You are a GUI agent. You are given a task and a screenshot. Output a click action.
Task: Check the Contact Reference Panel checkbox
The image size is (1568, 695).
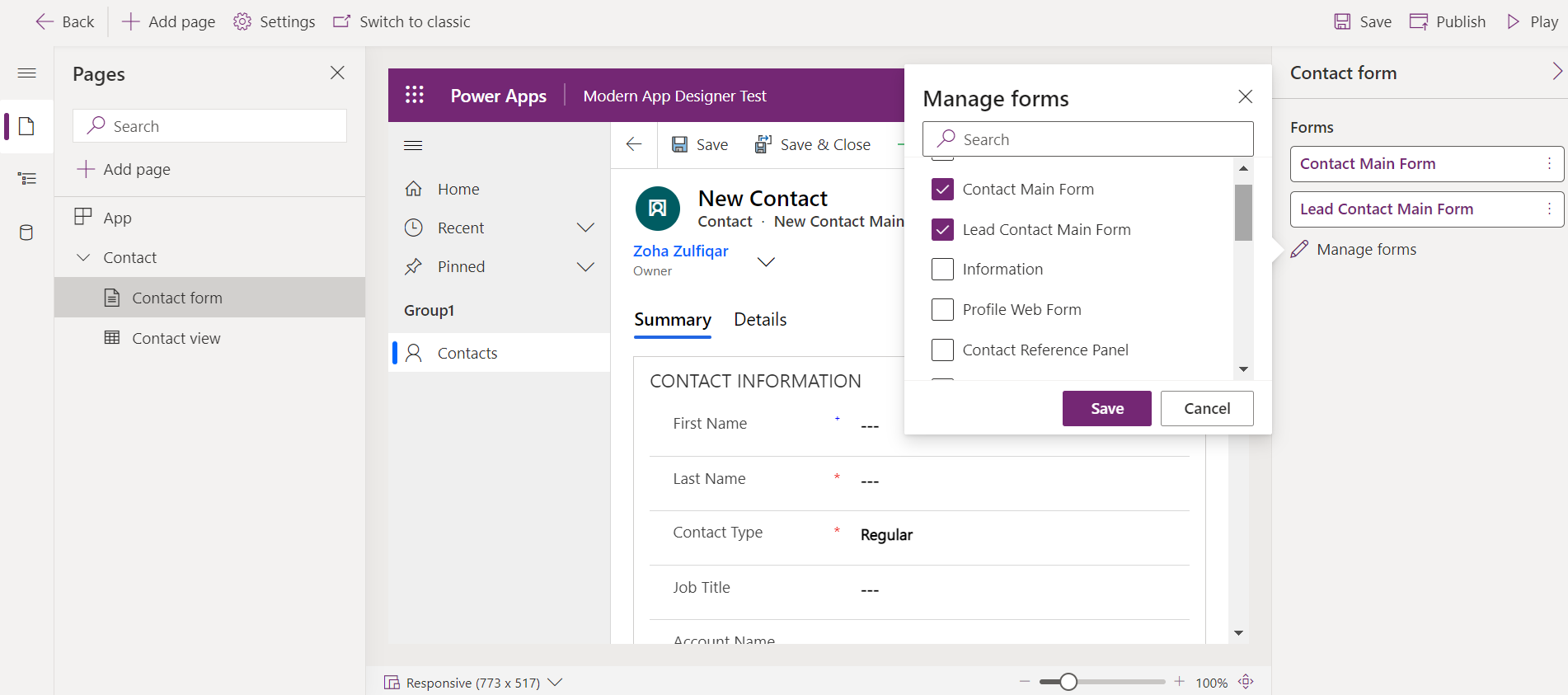coord(942,350)
